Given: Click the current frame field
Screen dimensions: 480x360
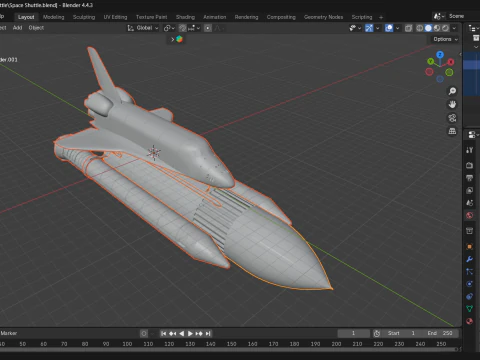Looking at the screenshot, I should 353,333.
